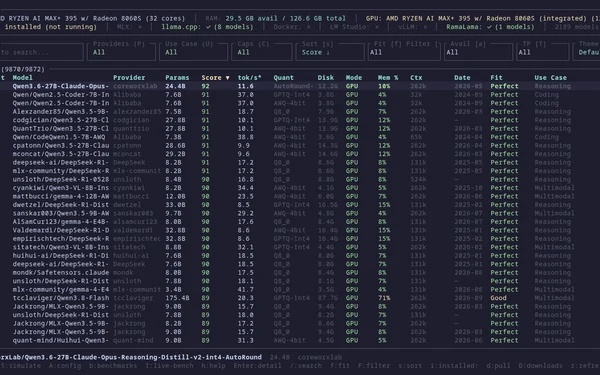Screen dimensions: 600x375
Task: Click the RAM 29.5 GB avail readout
Action: [x=276, y=18]
